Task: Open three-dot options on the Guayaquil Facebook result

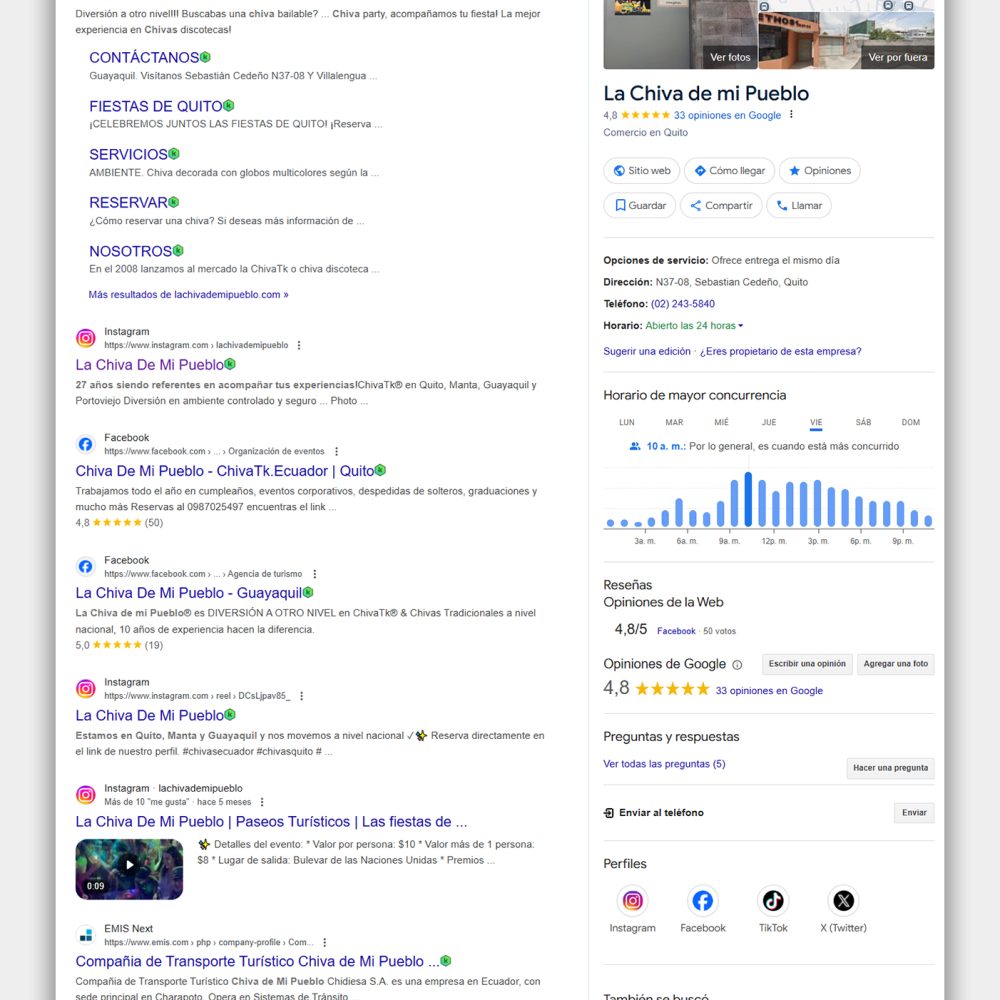Action: tap(313, 574)
